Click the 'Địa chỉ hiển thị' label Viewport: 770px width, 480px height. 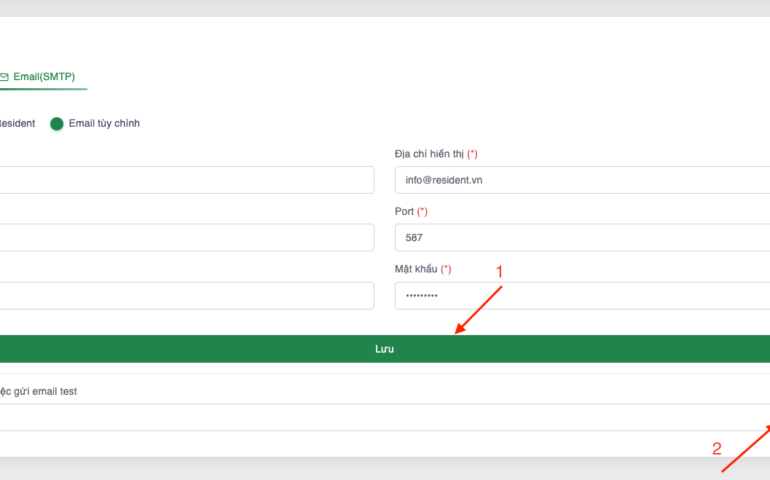click(x=436, y=154)
